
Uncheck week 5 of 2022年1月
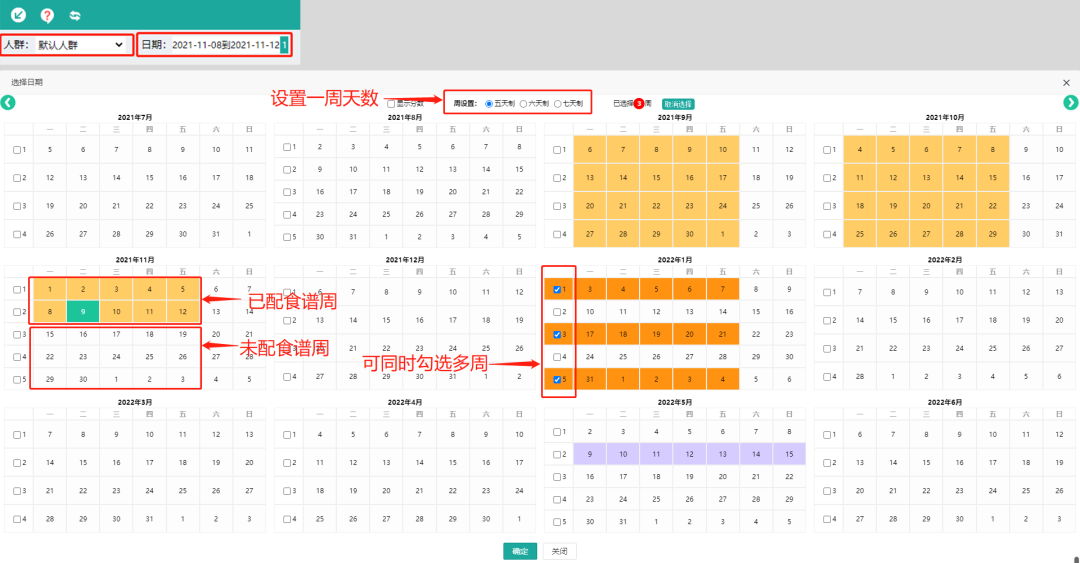(x=557, y=379)
